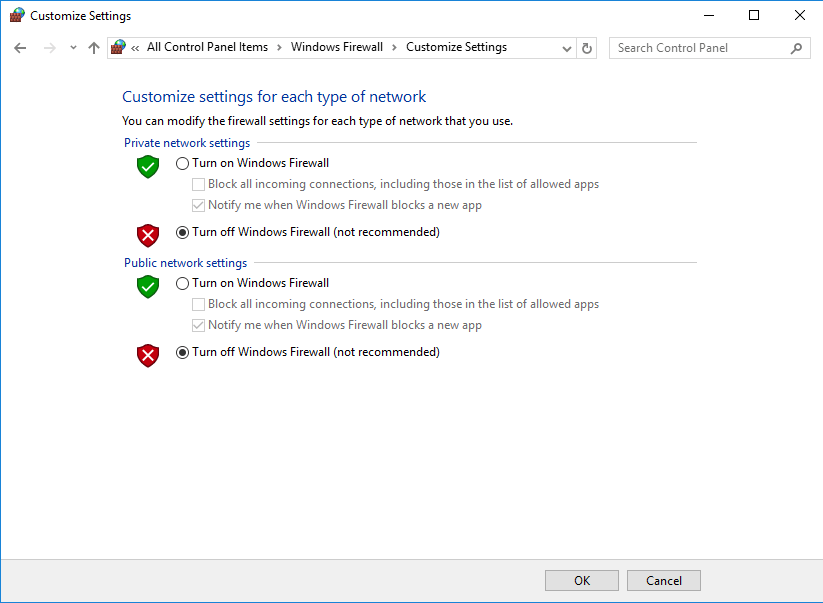This screenshot has width=823, height=603.
Task: Click the Back navigation arrow
Action: pyautogui.click(x=20, y=48)
